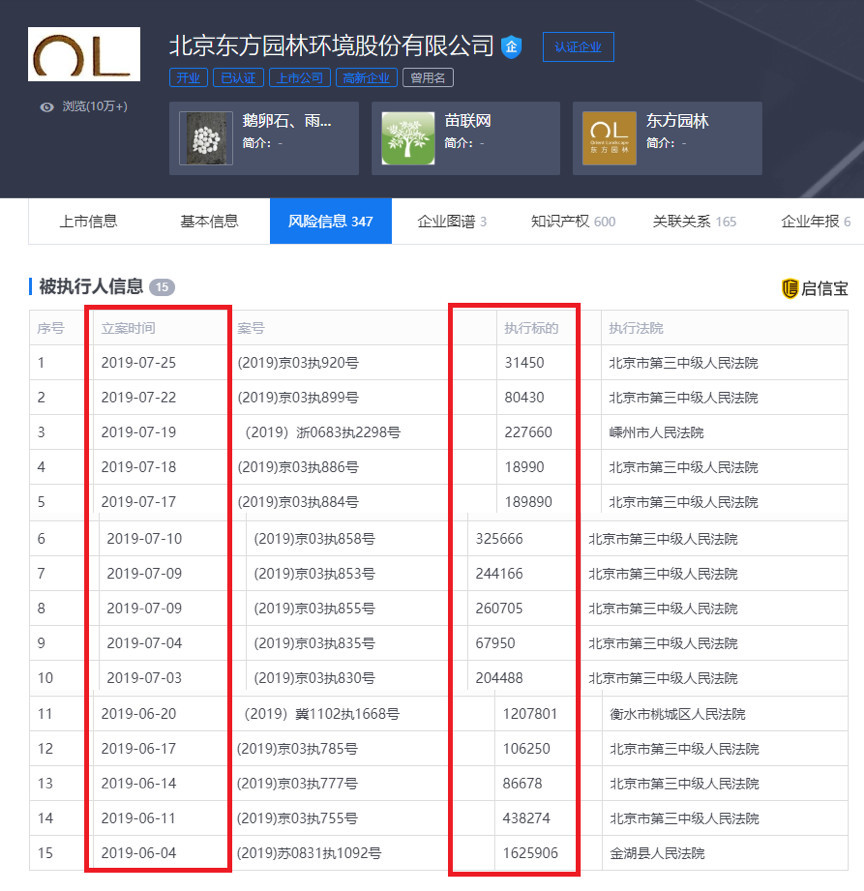The width and height of the screenshot is (864, 891).
Task: Open case (2019)苏0831执1092号
Action: [x=309, y=852]
